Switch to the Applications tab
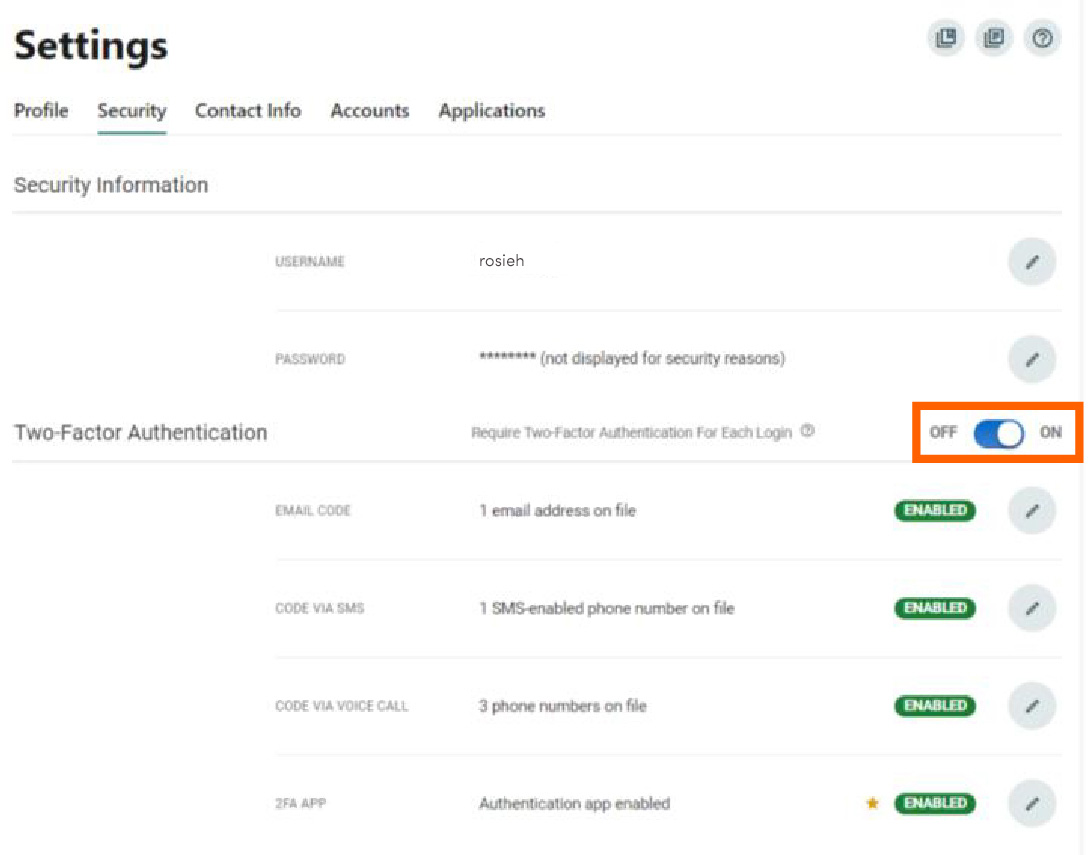The width and height of the screenshot is (1092, 855). coord(491,111)
